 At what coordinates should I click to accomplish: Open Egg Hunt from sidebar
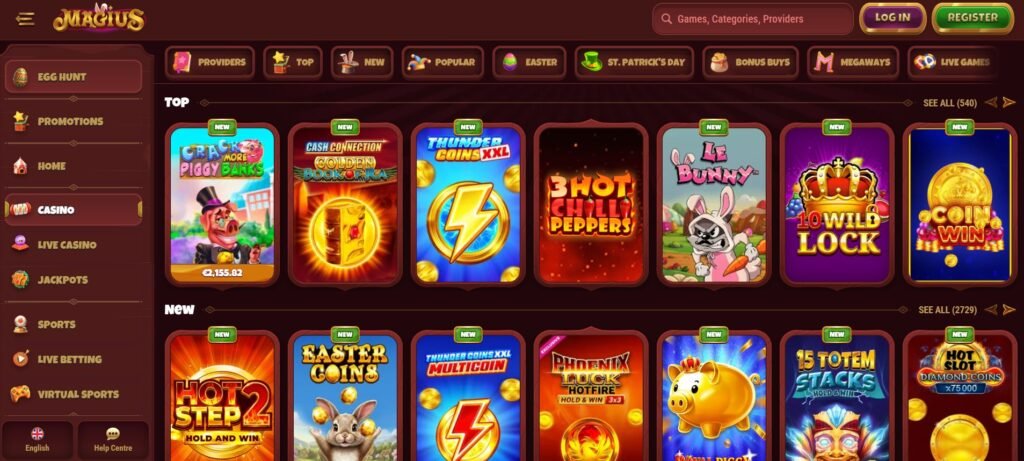click(x=73, y=76)
